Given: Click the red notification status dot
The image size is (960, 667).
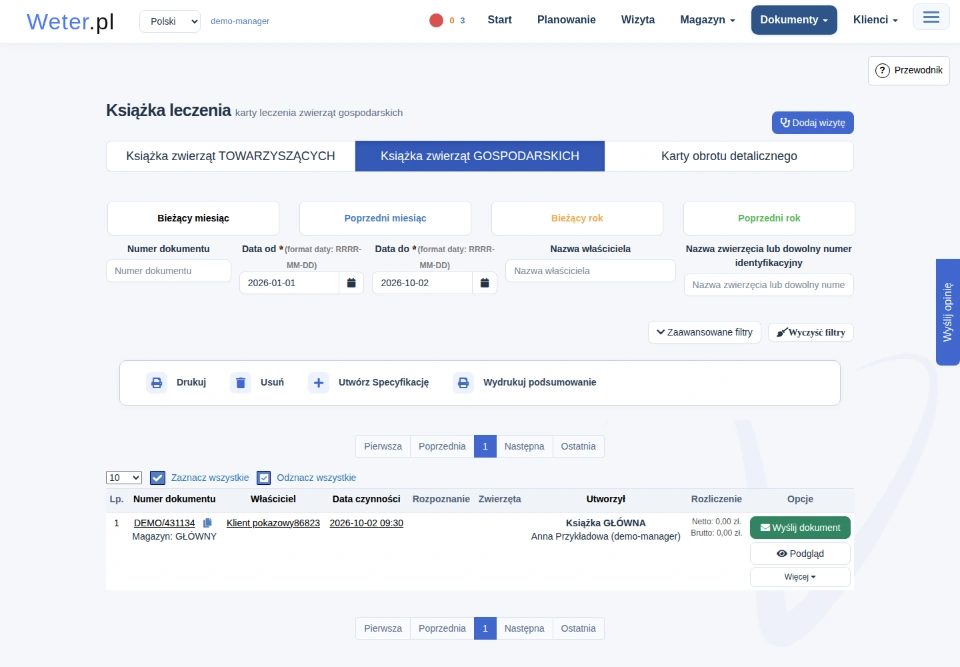Looking at the screenshot, I should pos(436,20).
